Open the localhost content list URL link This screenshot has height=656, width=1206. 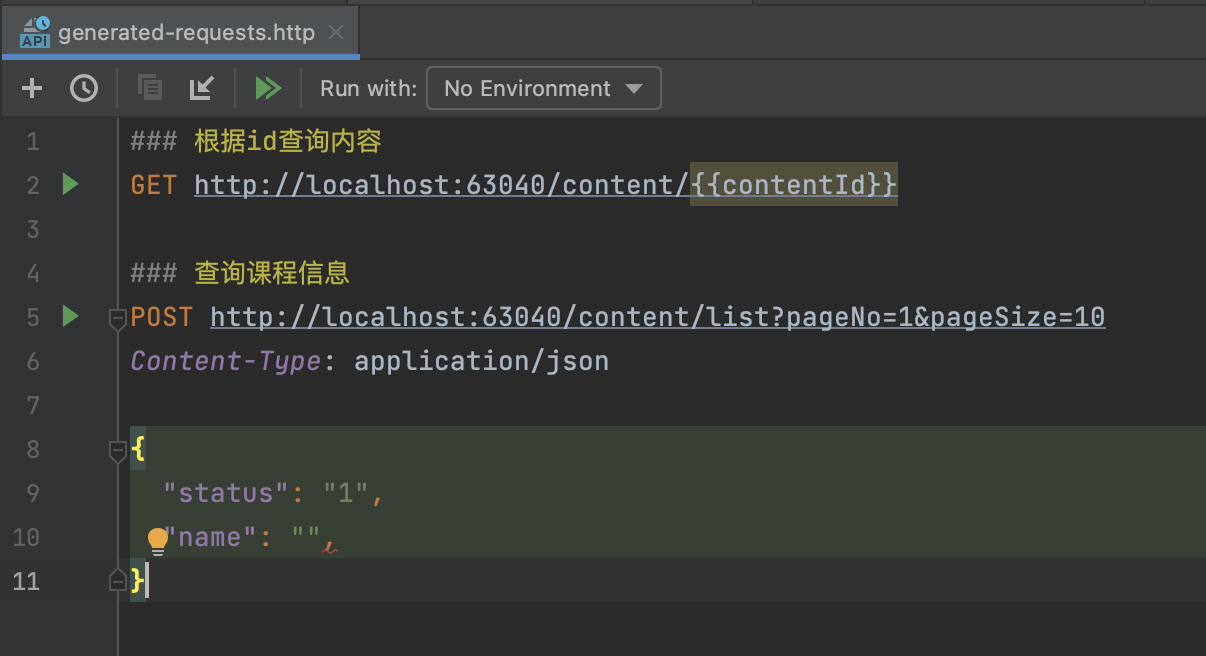(x=657, y=317)
